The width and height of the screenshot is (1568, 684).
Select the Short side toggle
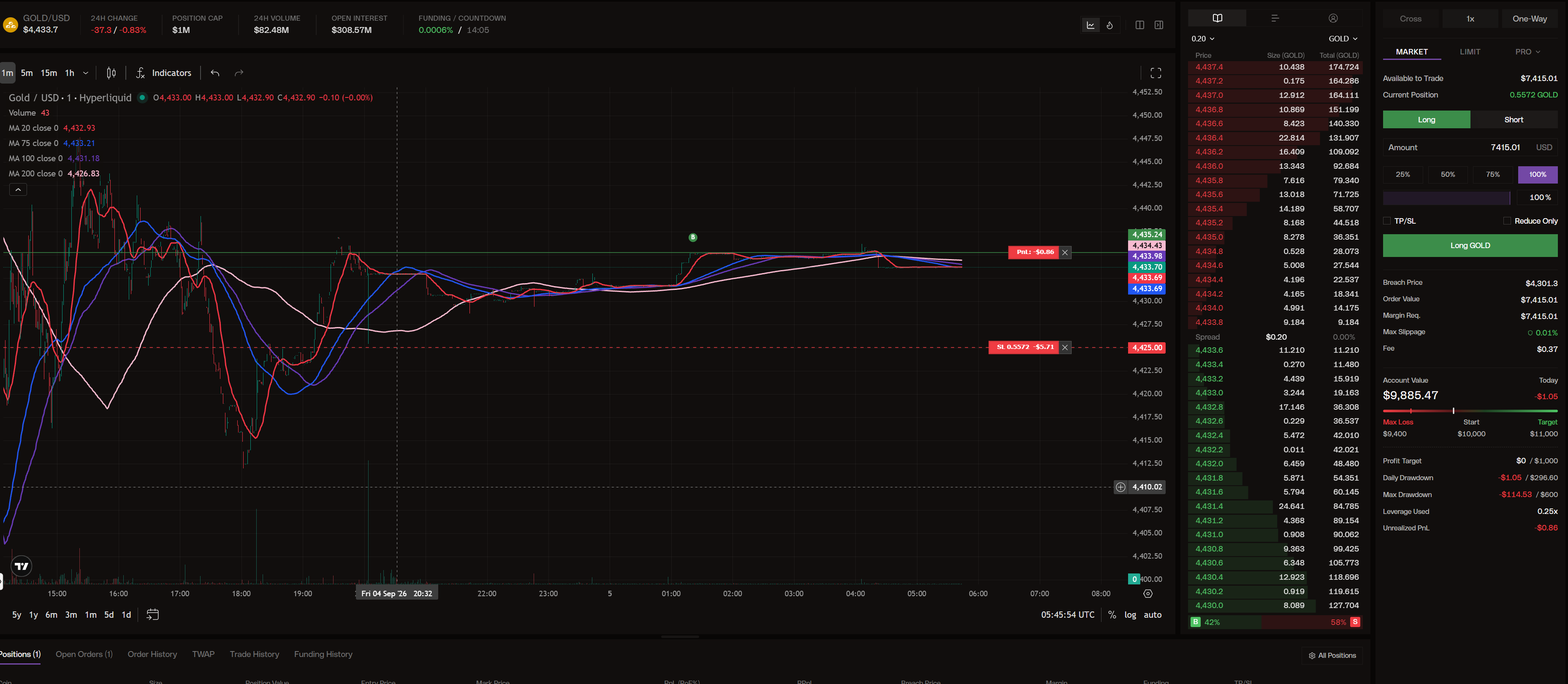pyautogui.click(x=1513, y=120)
